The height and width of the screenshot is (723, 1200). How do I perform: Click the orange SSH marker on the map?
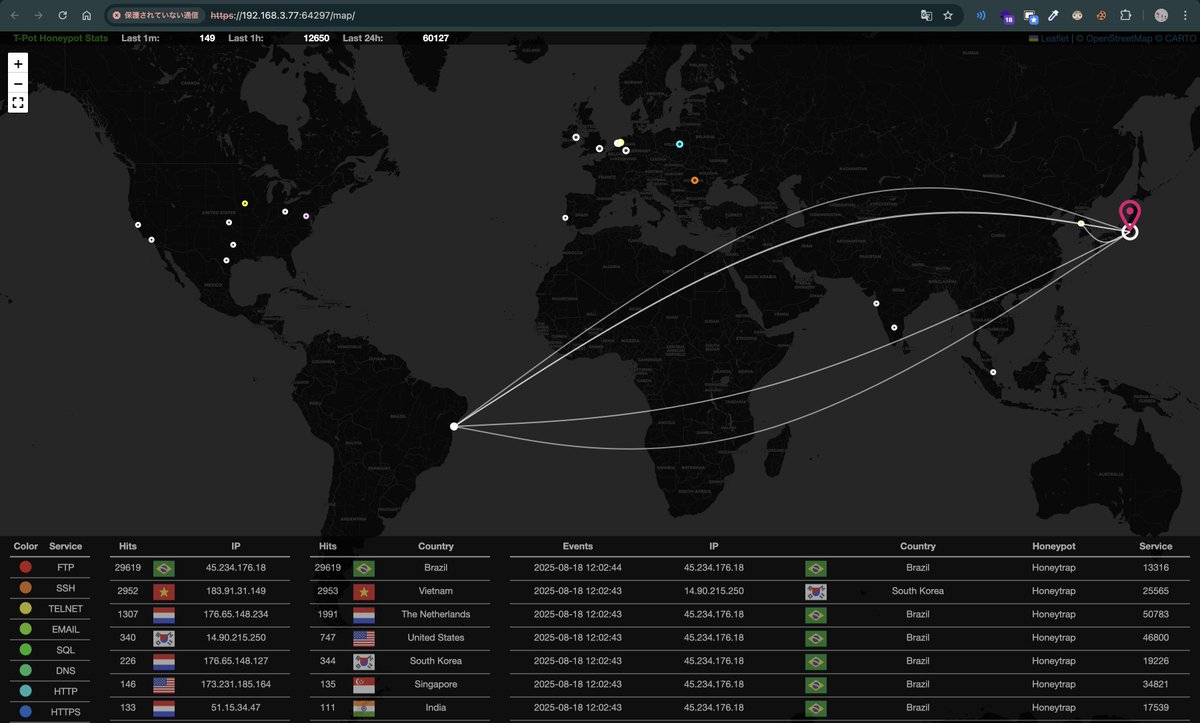694,180
